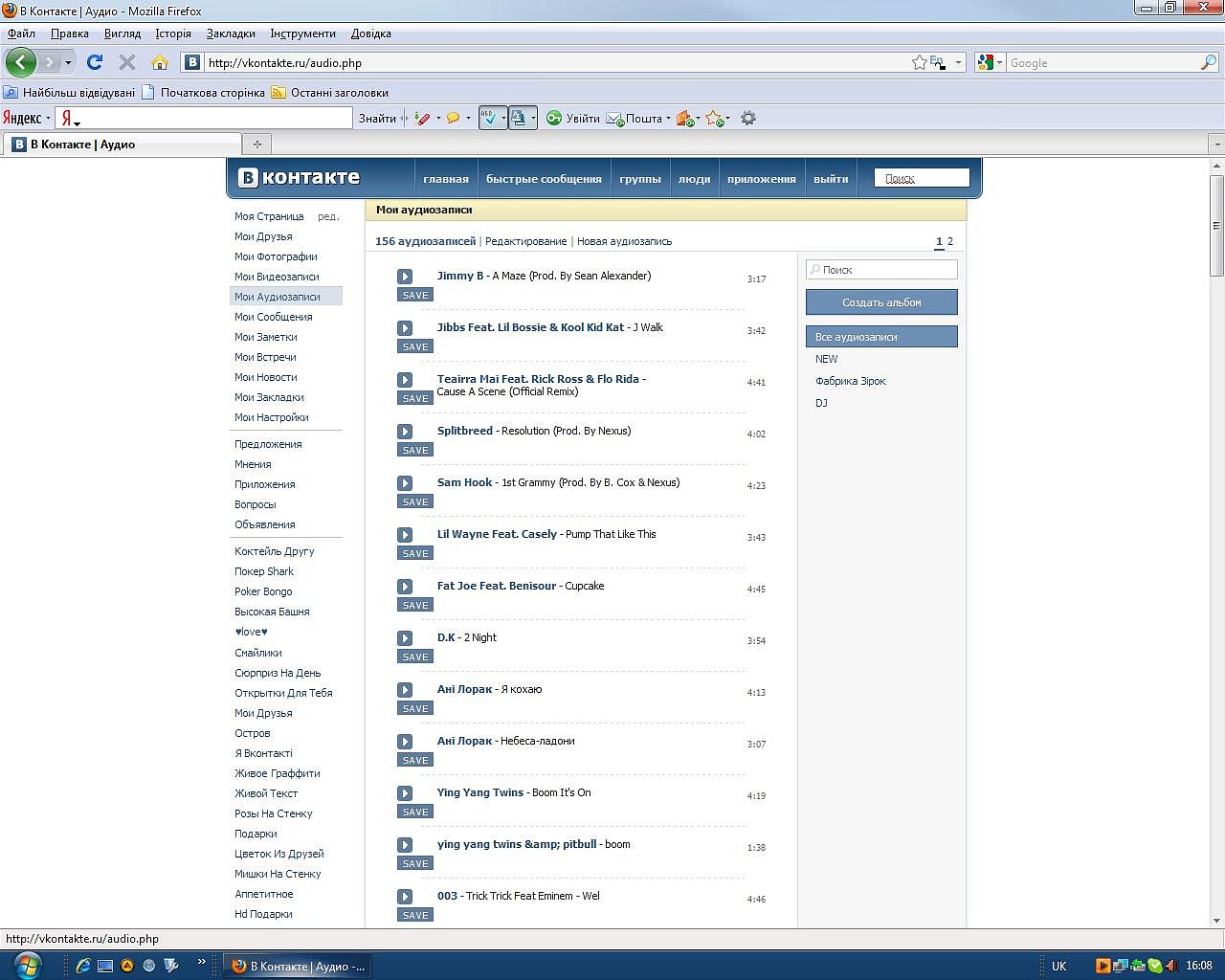Click the home page icon
1225x980 pixels.
click(x=160, y=62)
